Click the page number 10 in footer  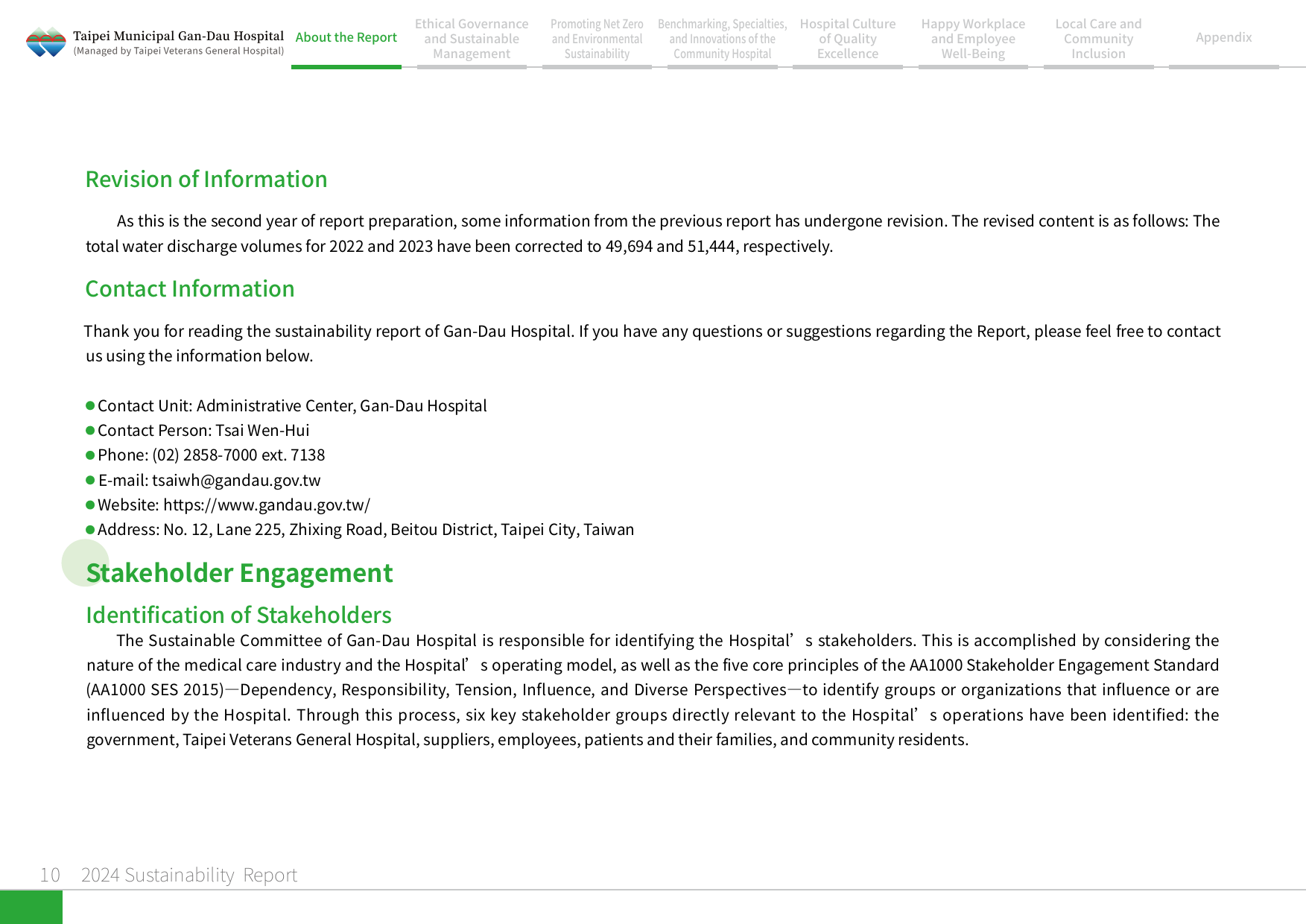(x=50, y=875)
